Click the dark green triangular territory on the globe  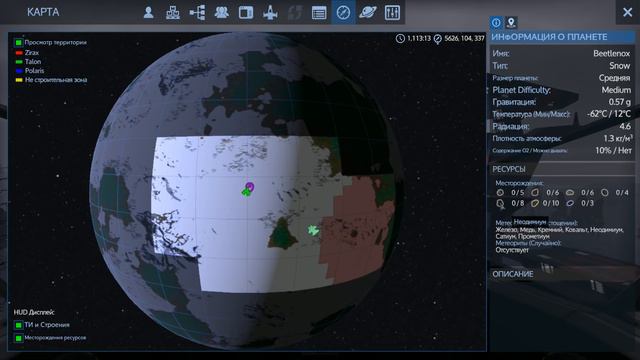(x=282, y=236)
